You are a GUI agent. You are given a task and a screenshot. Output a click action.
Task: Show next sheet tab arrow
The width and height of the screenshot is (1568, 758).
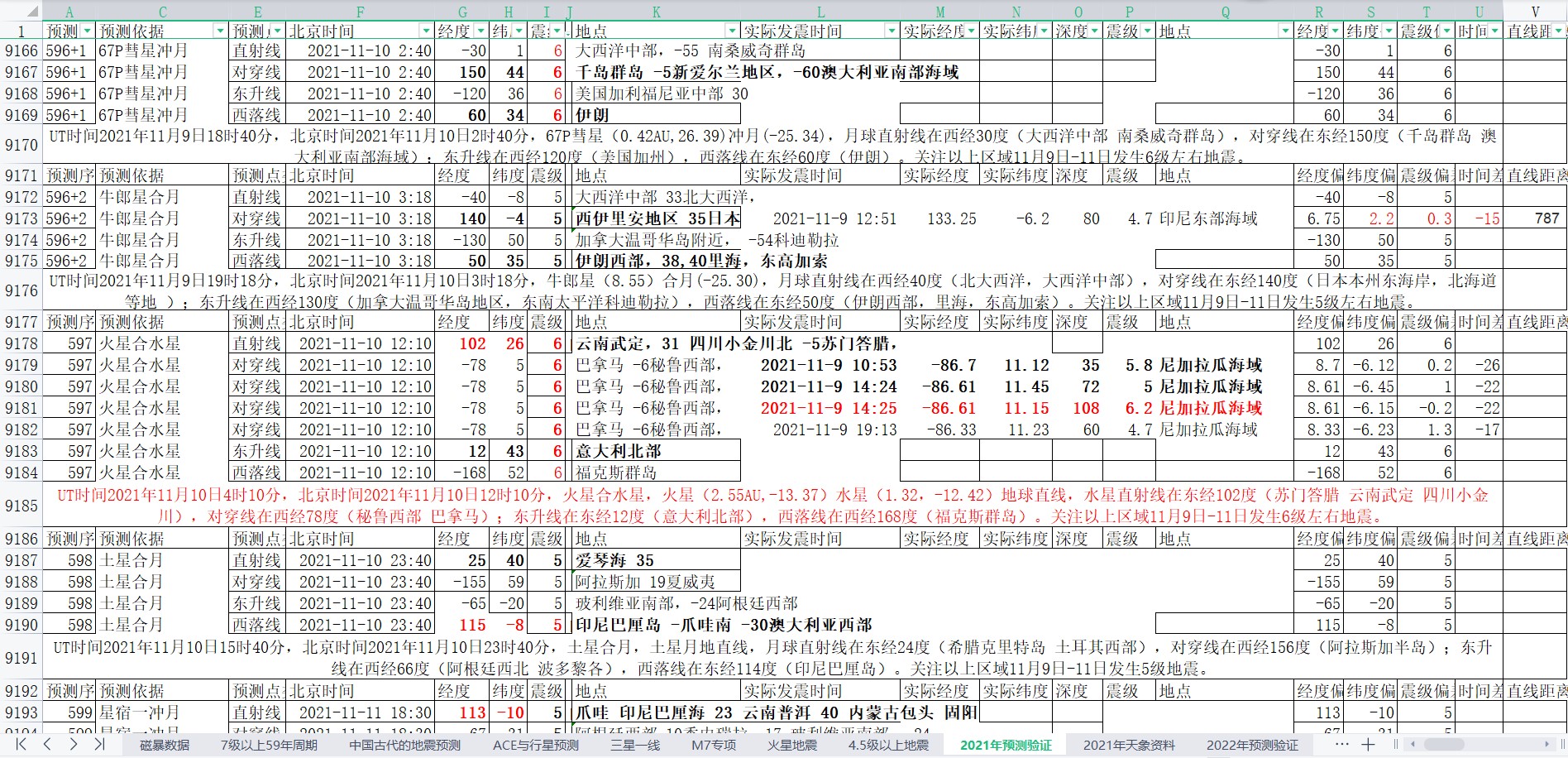coord(73,745)
